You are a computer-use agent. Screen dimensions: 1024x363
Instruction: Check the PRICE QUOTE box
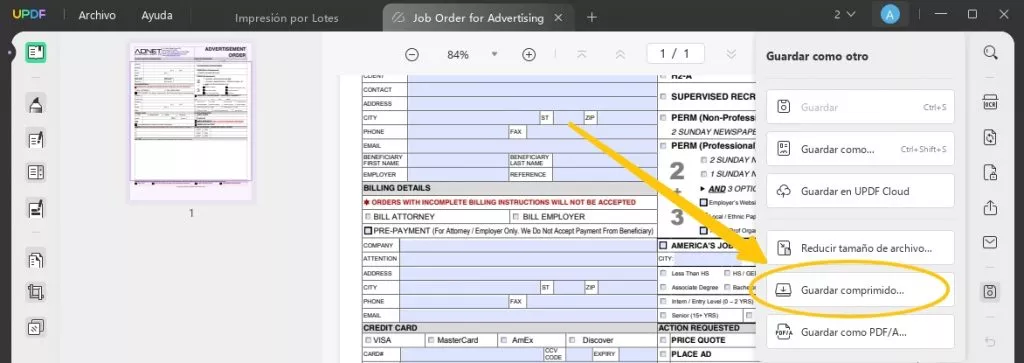(x=664, y=340)
